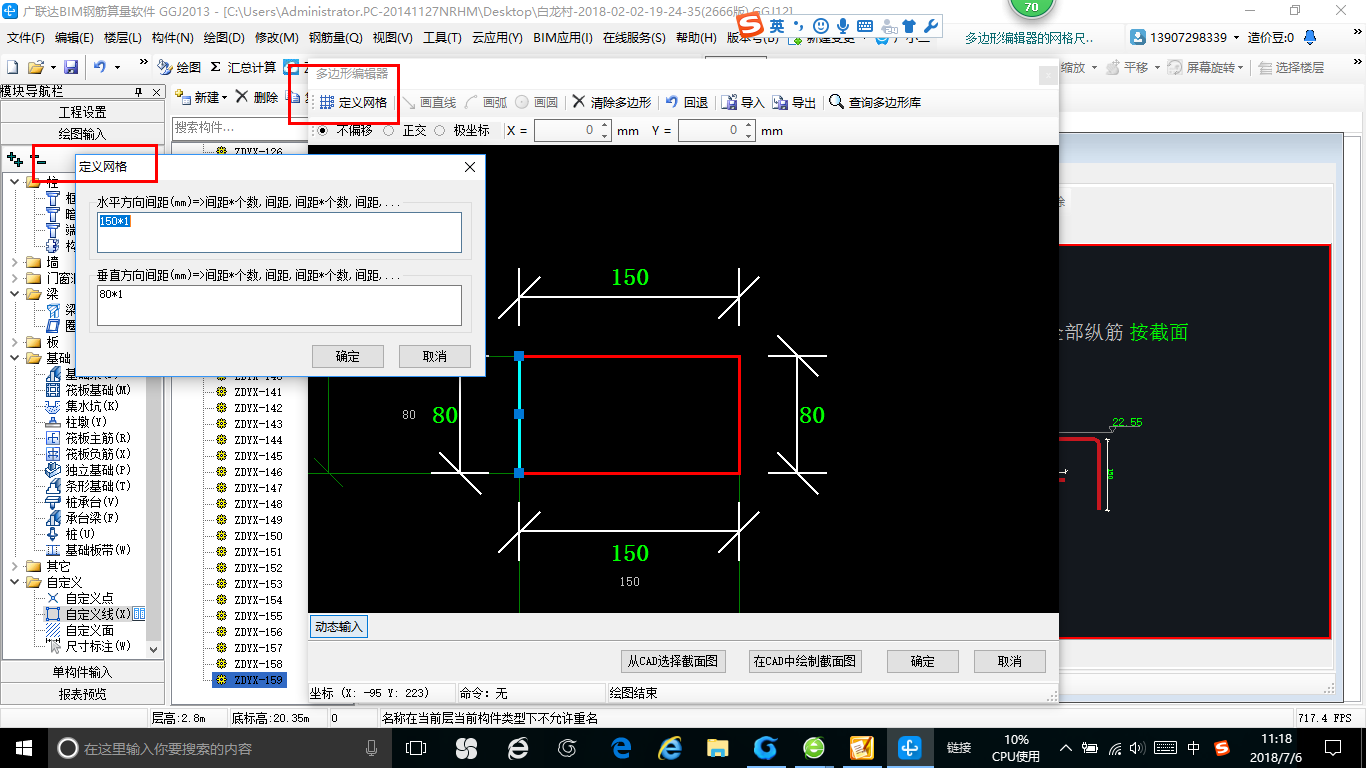
Task: Click 定义网格 grid icon in polygon editor
Action: [x=327, y=102]
